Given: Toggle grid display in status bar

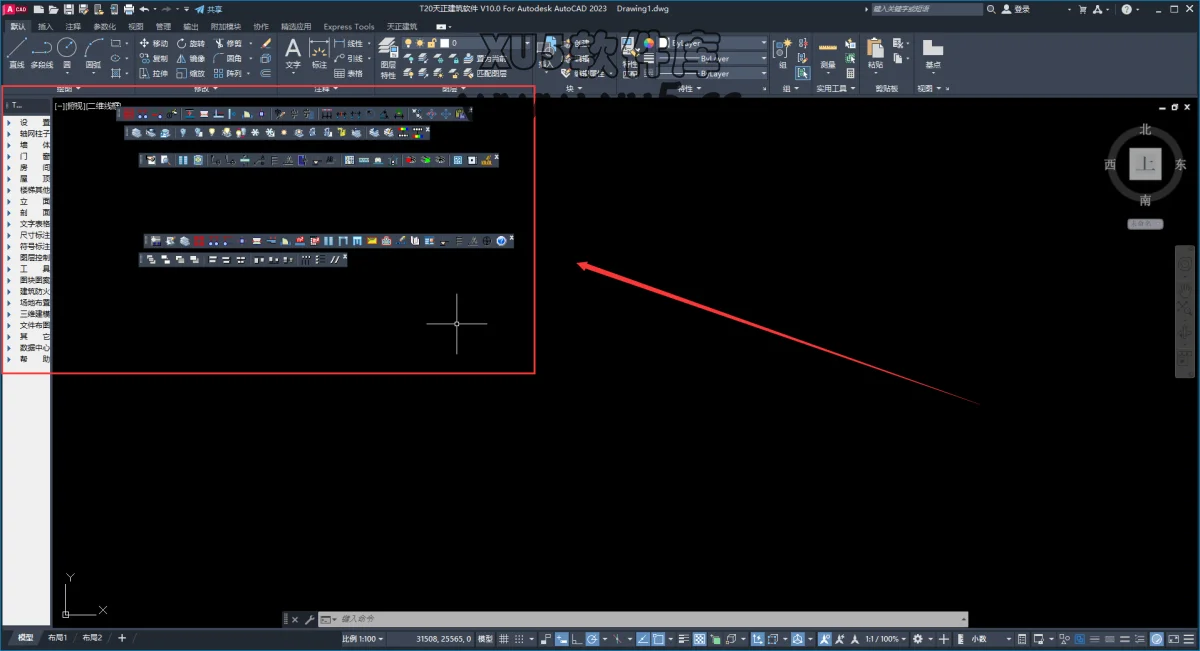Looking at the screenshot, I should pyautogui.click(x=504, y=639).
